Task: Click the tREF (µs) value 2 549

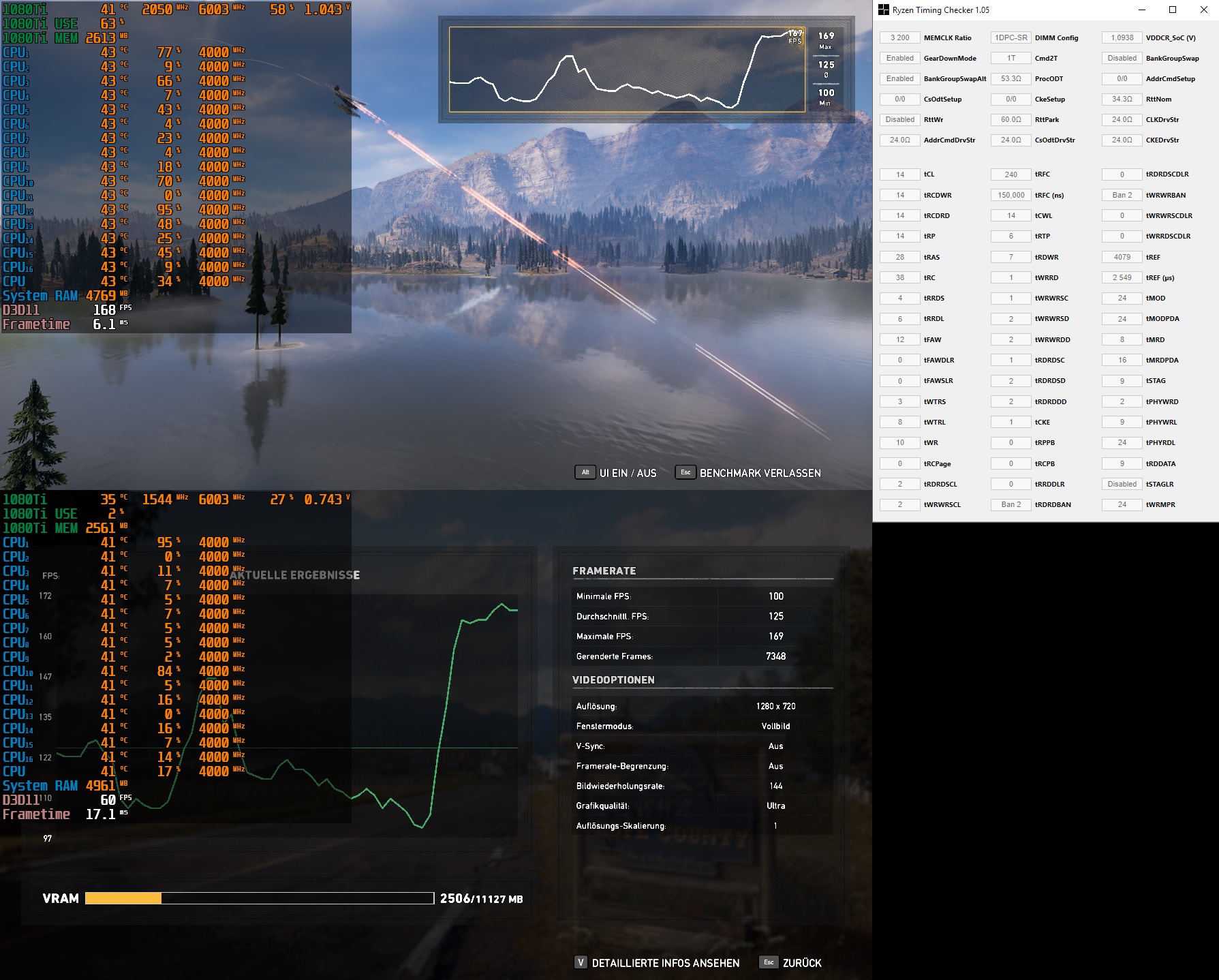Action: coord(1122,277)
